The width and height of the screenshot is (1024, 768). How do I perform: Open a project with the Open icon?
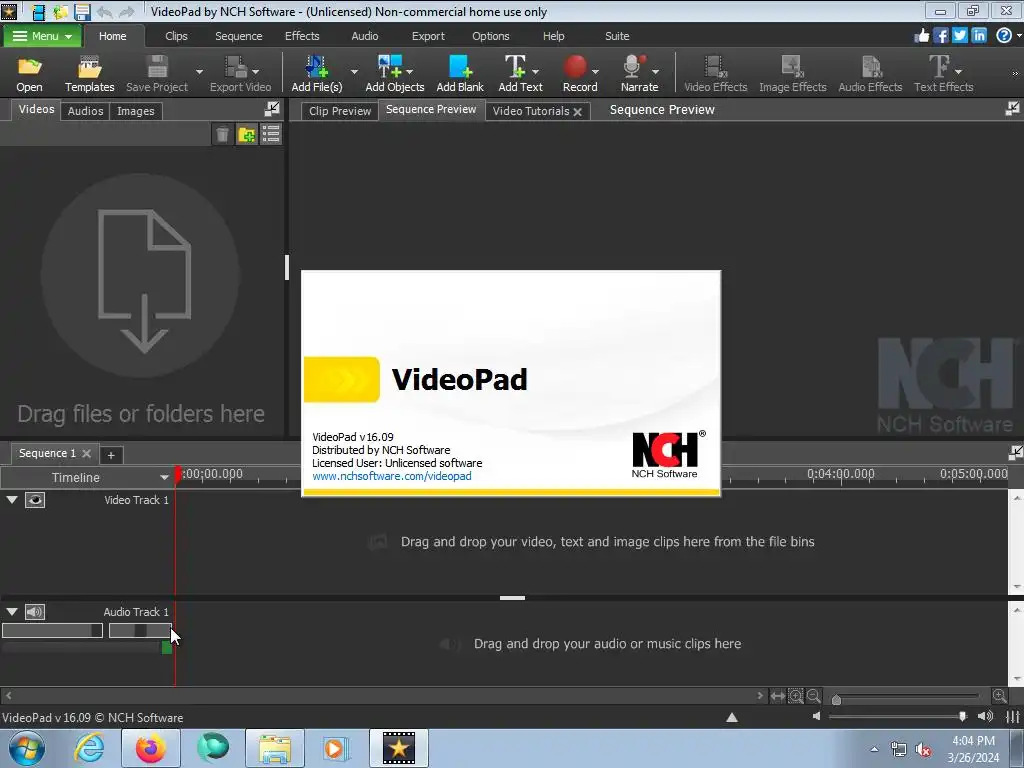click(29, 67)
